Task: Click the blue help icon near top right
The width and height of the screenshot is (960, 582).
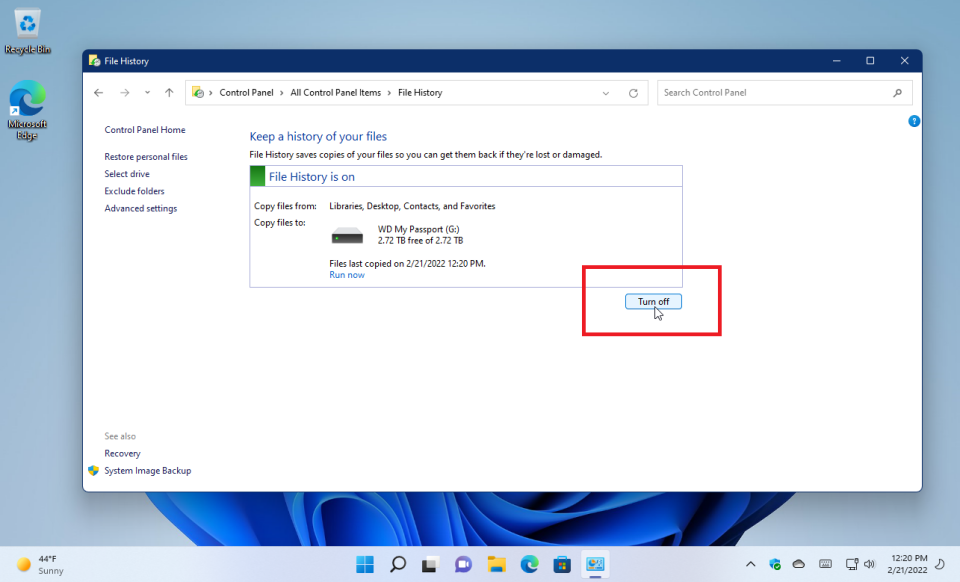Action: (913, 120)
